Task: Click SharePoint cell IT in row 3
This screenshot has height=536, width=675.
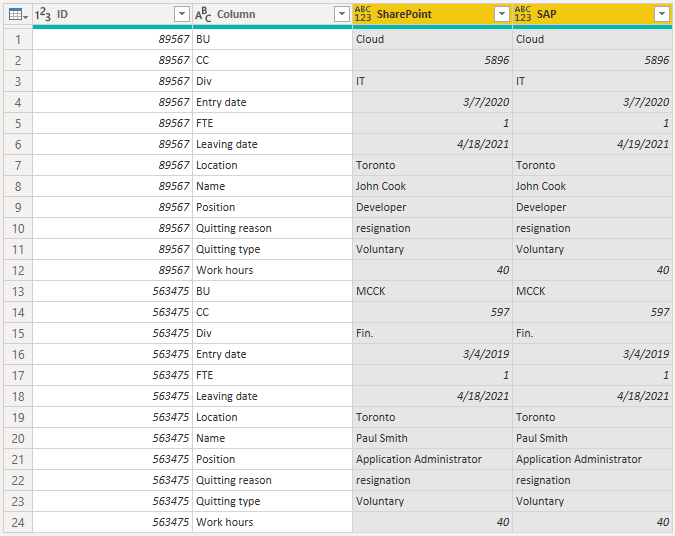Action: 432,81
